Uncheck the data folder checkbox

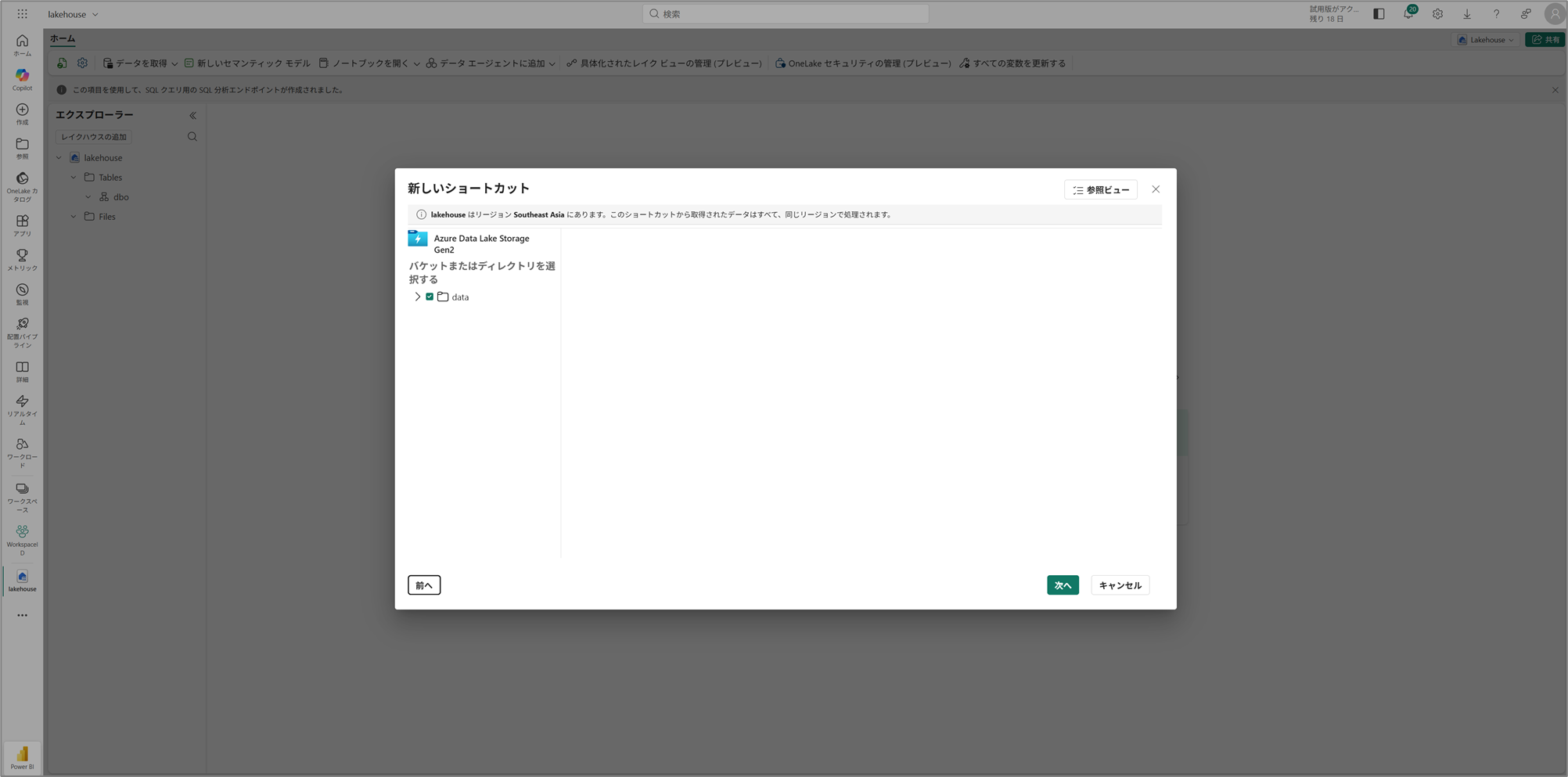[x=430, y=297]
